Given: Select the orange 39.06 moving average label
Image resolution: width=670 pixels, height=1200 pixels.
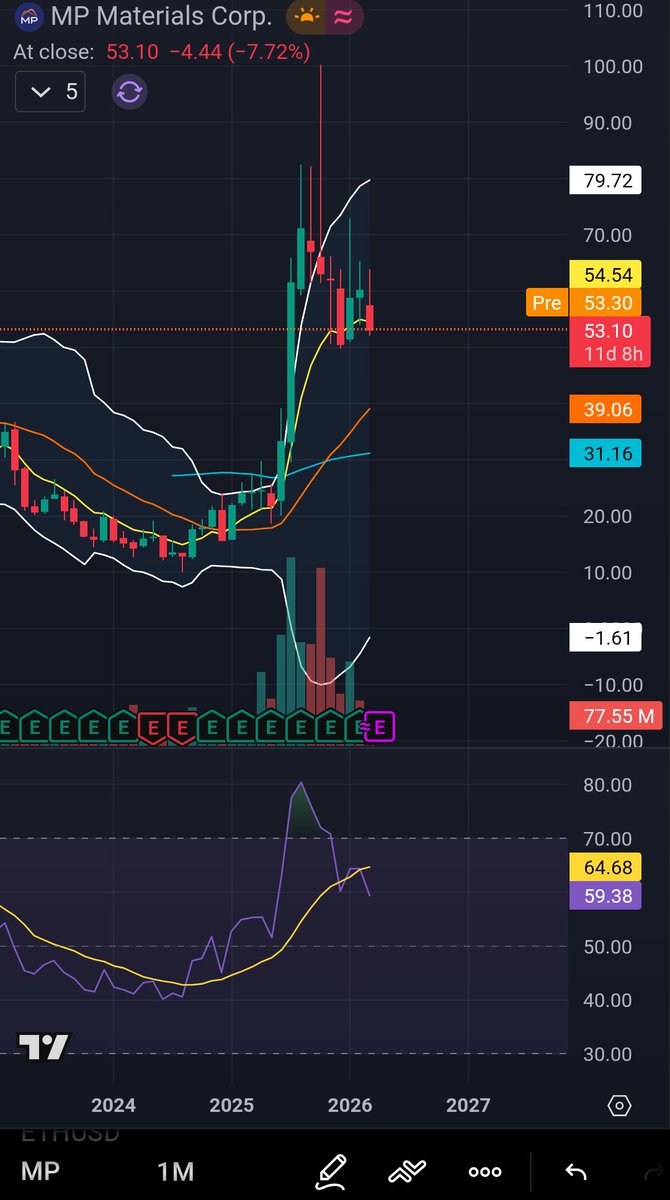Looking at the screenshot, I should [605, 410].
